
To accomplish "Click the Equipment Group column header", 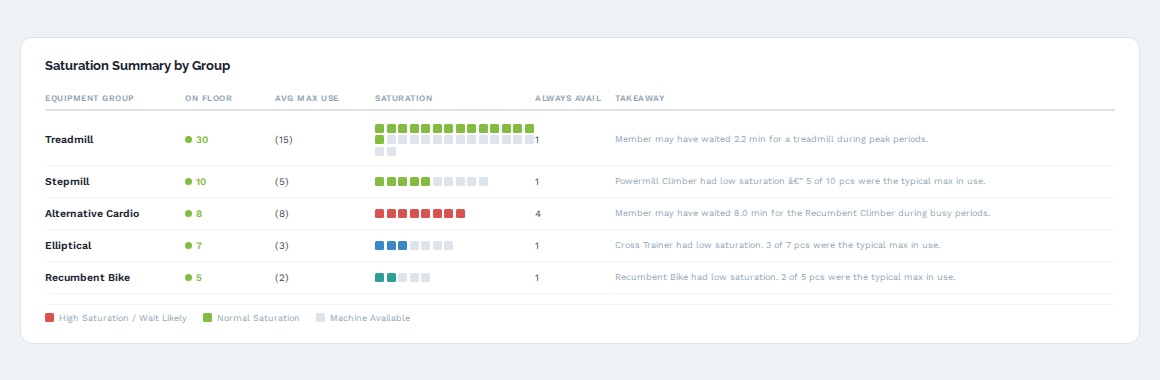I will coord(90,98).
